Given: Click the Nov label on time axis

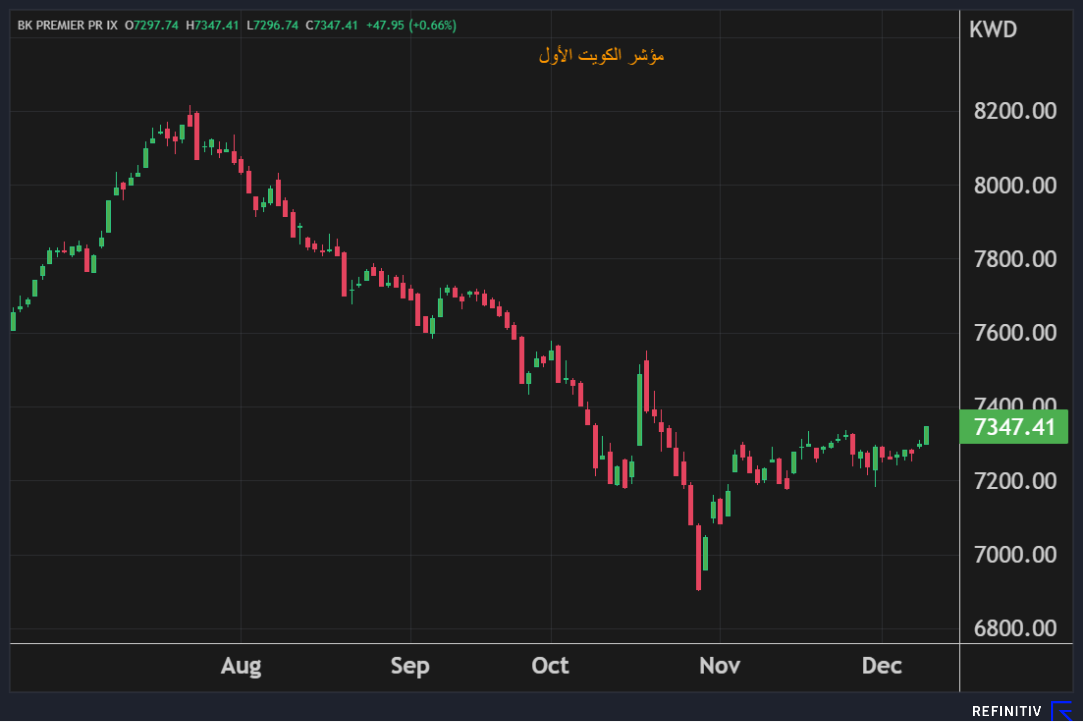Looking at the screenshot, I should coord(719,666).
